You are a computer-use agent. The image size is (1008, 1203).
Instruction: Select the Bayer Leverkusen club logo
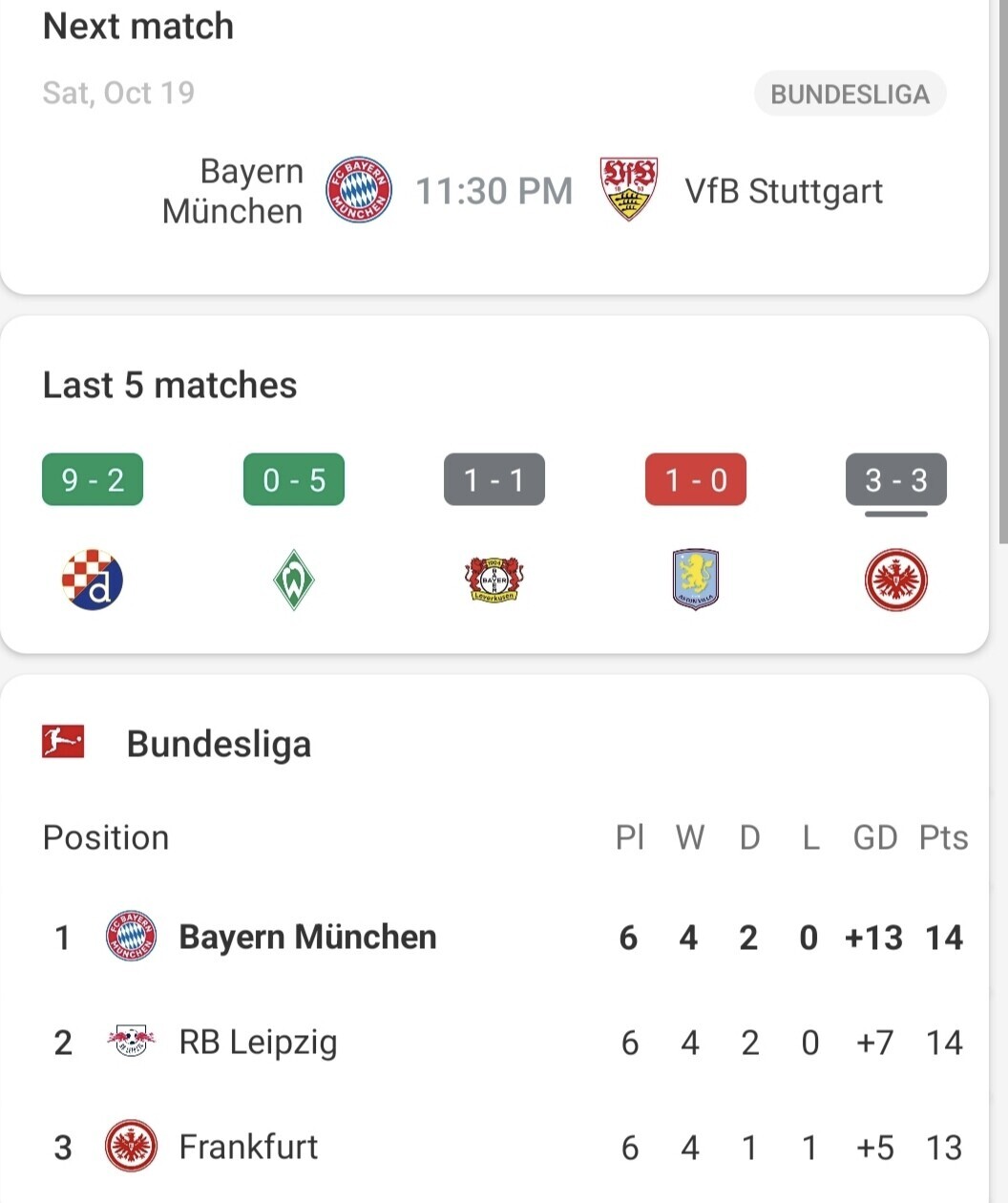(x=494, y=580)
